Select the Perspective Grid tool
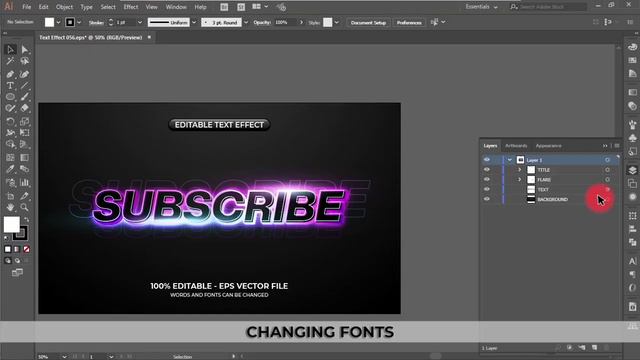This screenshot has height=360, width=640. tap(24, 144)
